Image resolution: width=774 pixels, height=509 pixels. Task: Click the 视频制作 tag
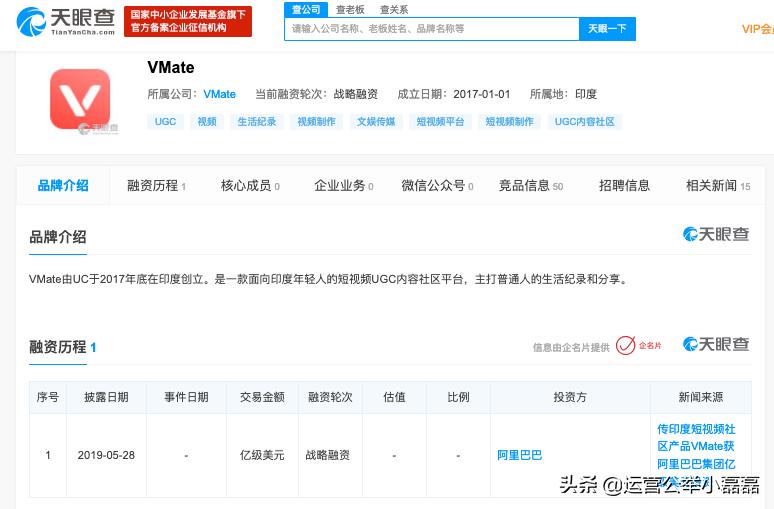click(x=316, y=121)
